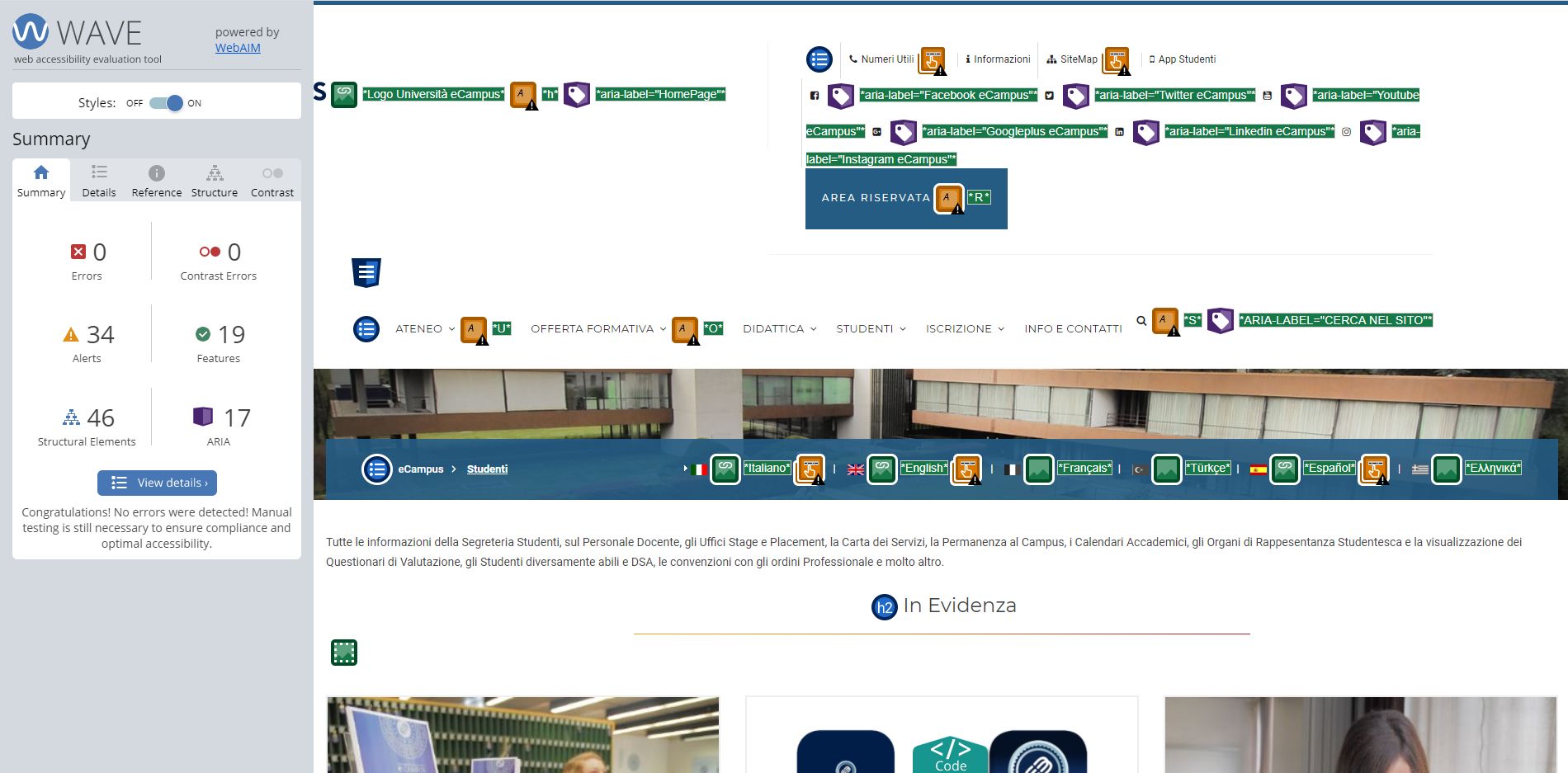Expand the DIDATTICA dropdown menu
The image size is (1568, 773).
tap(780, 329)
